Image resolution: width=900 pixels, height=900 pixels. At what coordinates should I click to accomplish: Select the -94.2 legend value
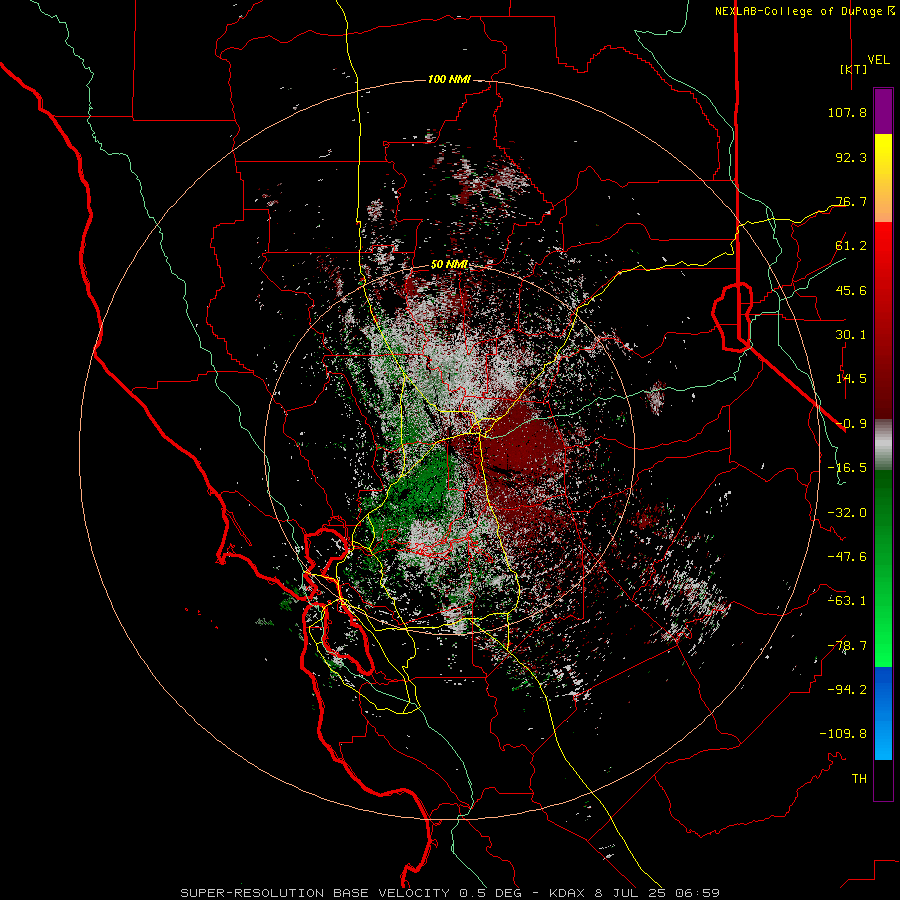click(847, 690)
